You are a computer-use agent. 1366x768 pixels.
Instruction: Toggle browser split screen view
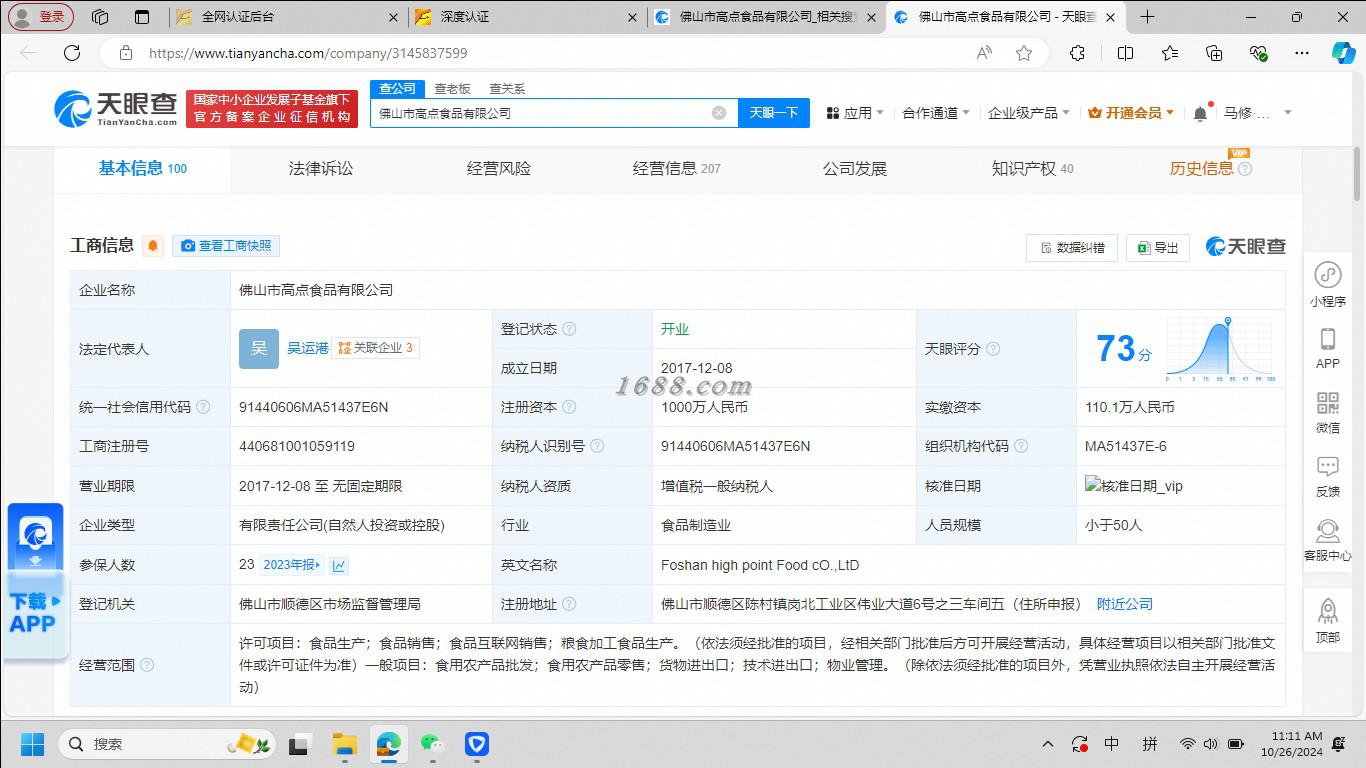(x=1125, y=53)
